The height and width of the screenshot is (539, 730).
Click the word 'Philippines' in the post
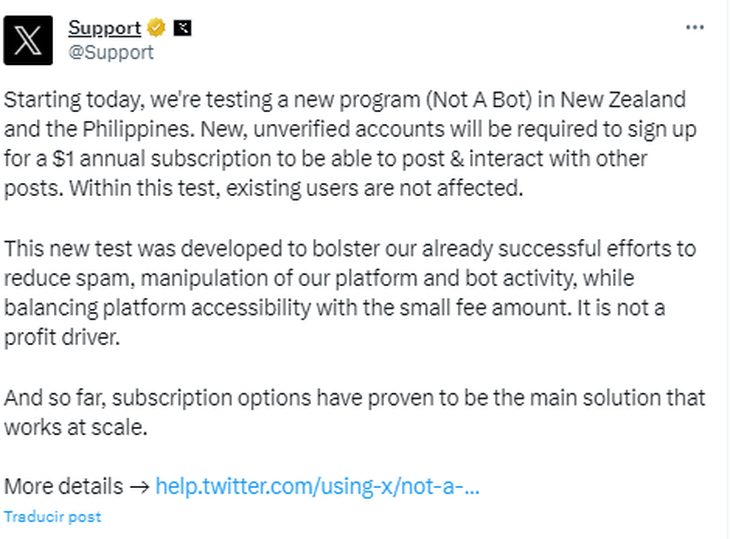coord(139,130)
